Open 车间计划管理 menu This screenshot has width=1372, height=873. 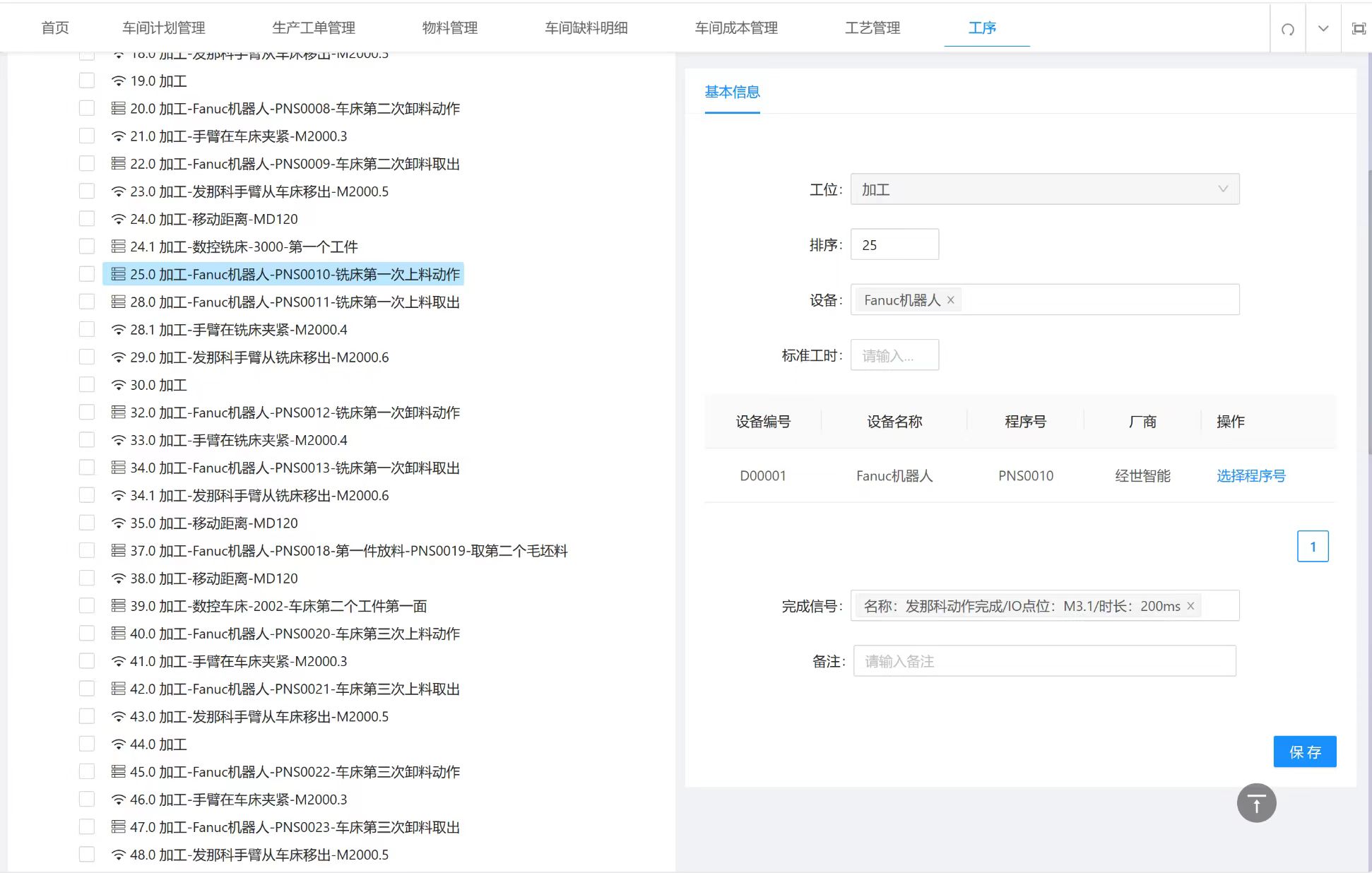[164, 28]
